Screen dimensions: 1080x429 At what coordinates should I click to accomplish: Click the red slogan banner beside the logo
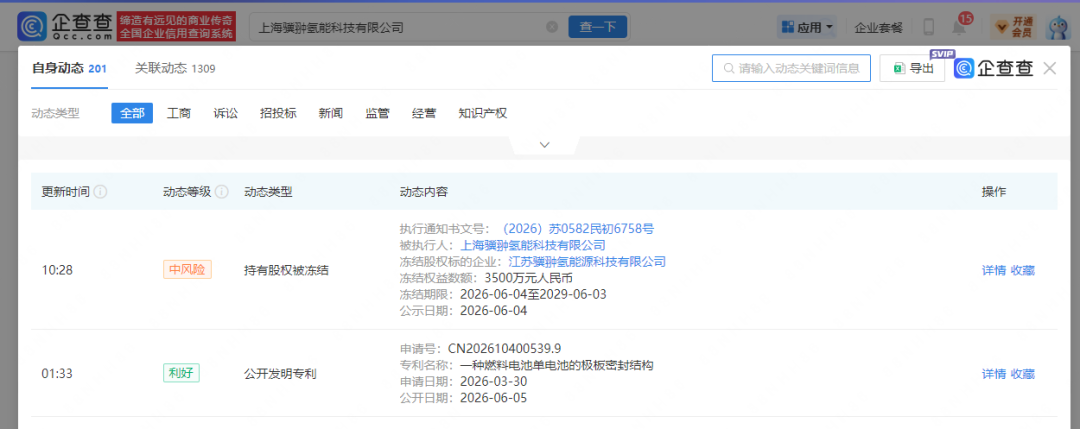coord(176,27)
